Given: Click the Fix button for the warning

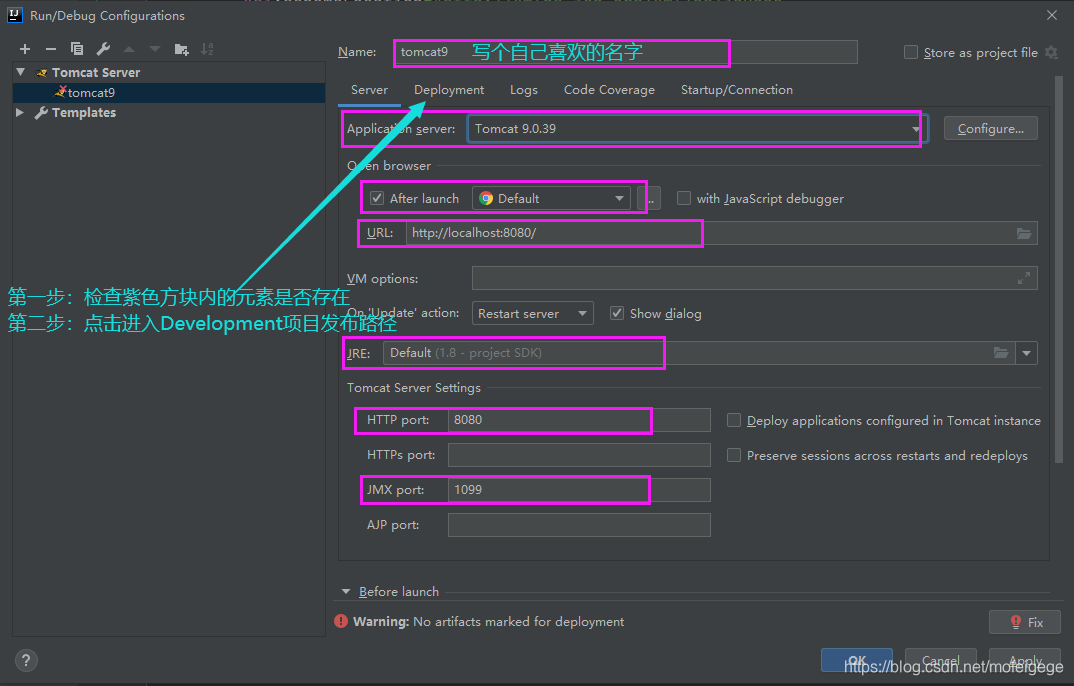Looking at the screenshot, I should coord(1025,622).
